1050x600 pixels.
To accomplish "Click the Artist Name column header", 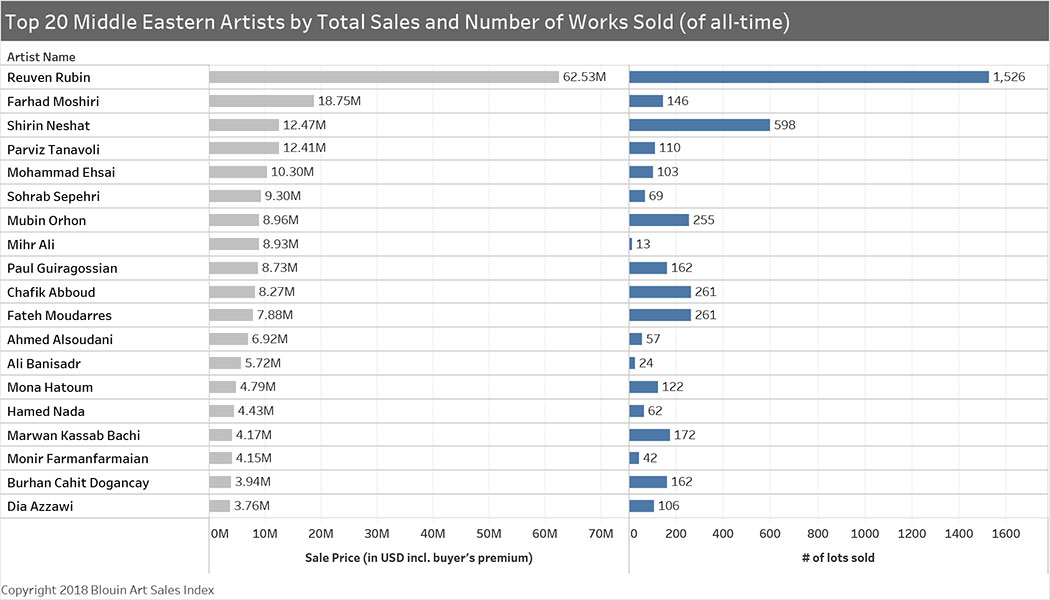I will 41,57.
